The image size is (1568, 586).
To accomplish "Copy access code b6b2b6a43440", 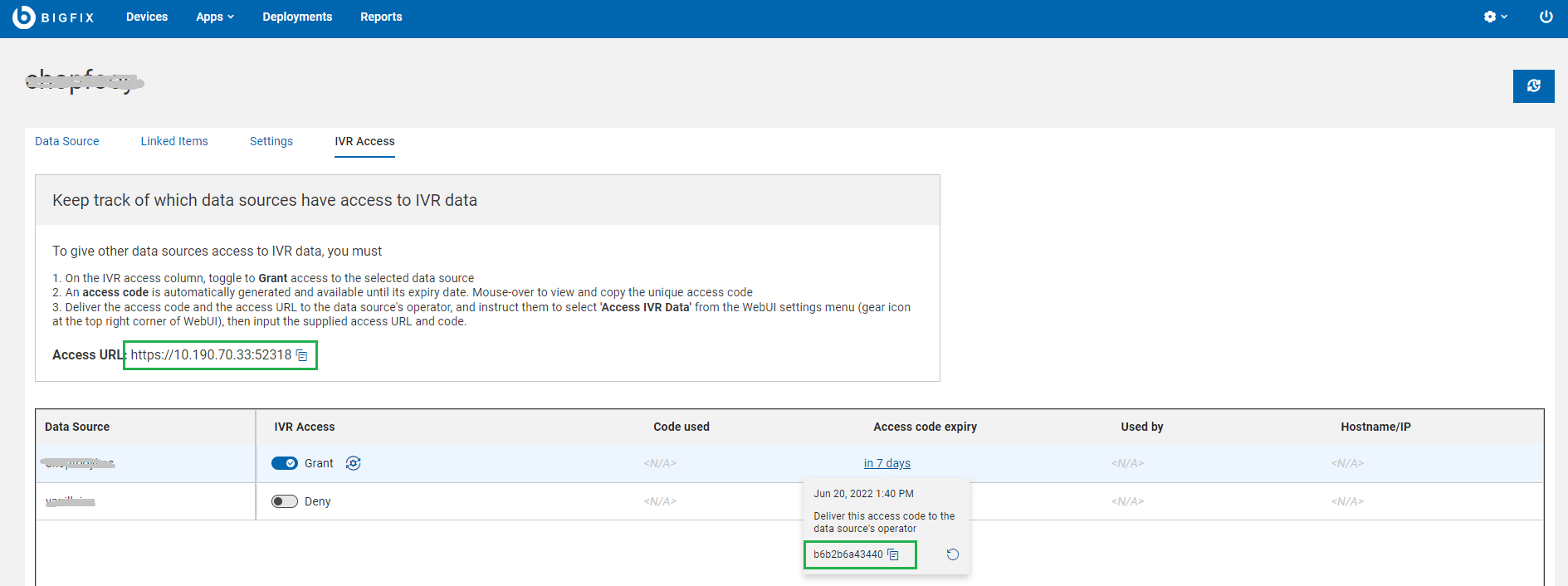I will [893, 554].
